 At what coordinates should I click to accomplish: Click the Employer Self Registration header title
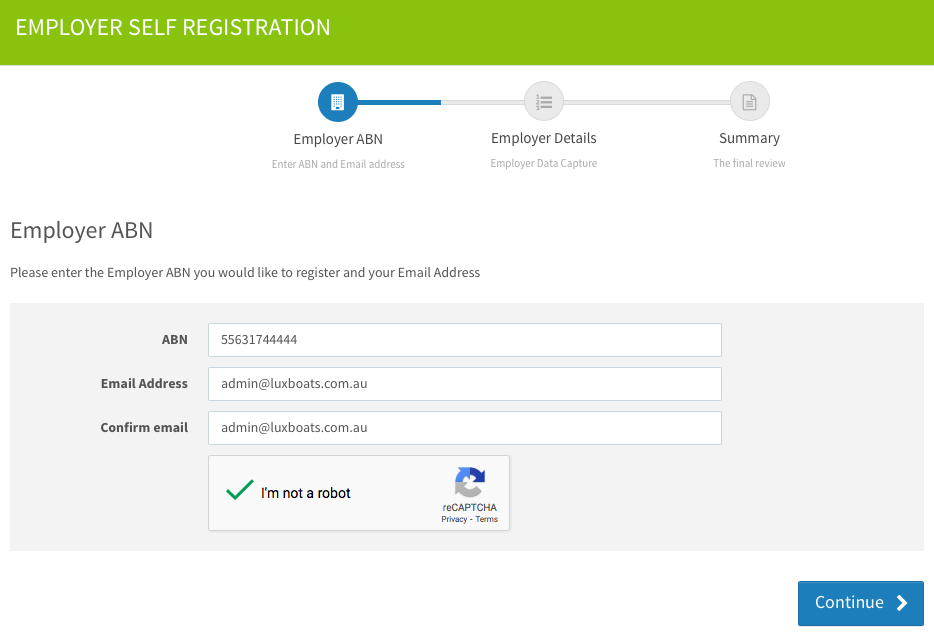pos(173,27)
